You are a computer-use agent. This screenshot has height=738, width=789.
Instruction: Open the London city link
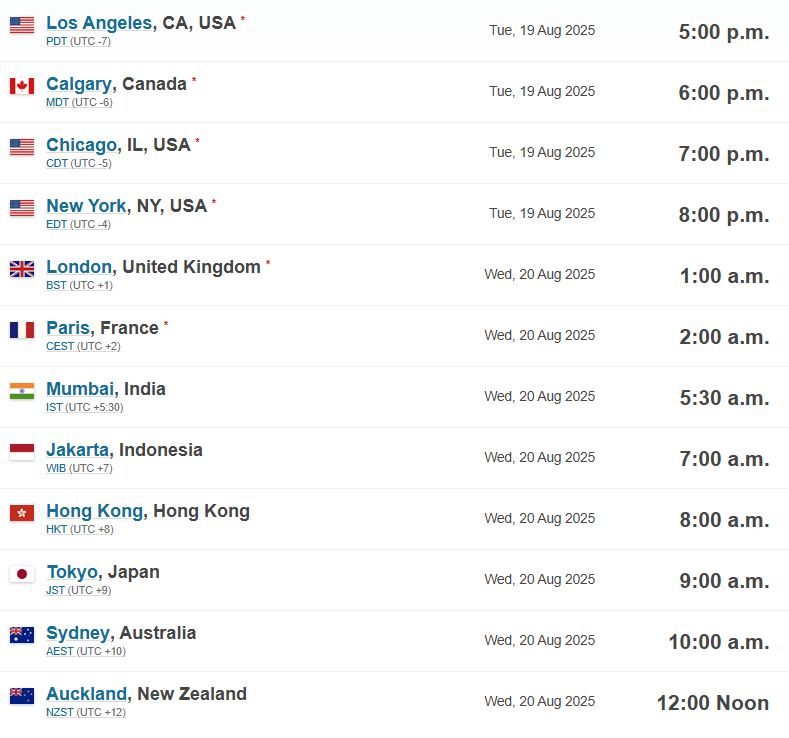click(x=79, y=267)
